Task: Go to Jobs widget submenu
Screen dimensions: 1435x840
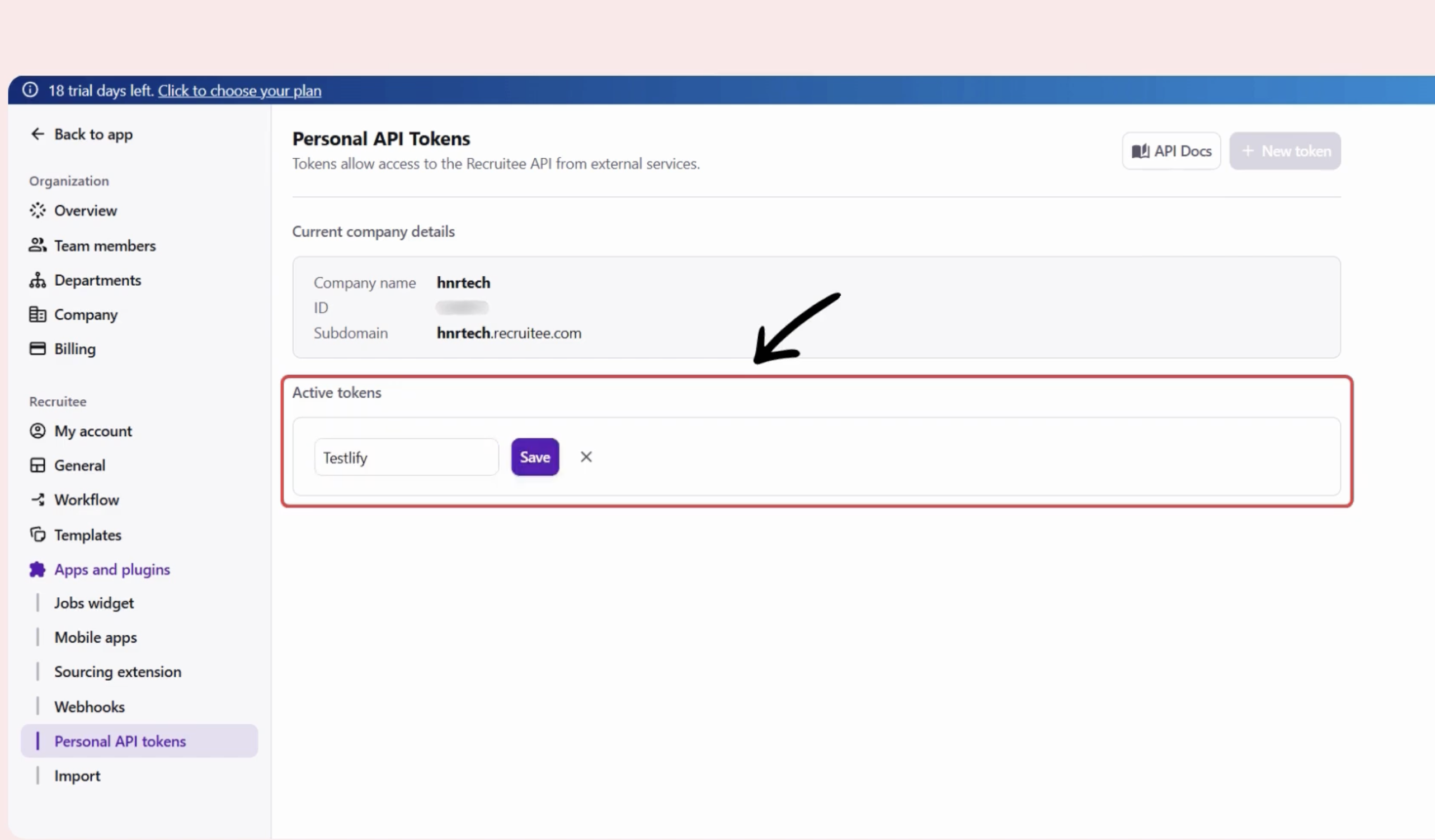Action: click(94, 603)
